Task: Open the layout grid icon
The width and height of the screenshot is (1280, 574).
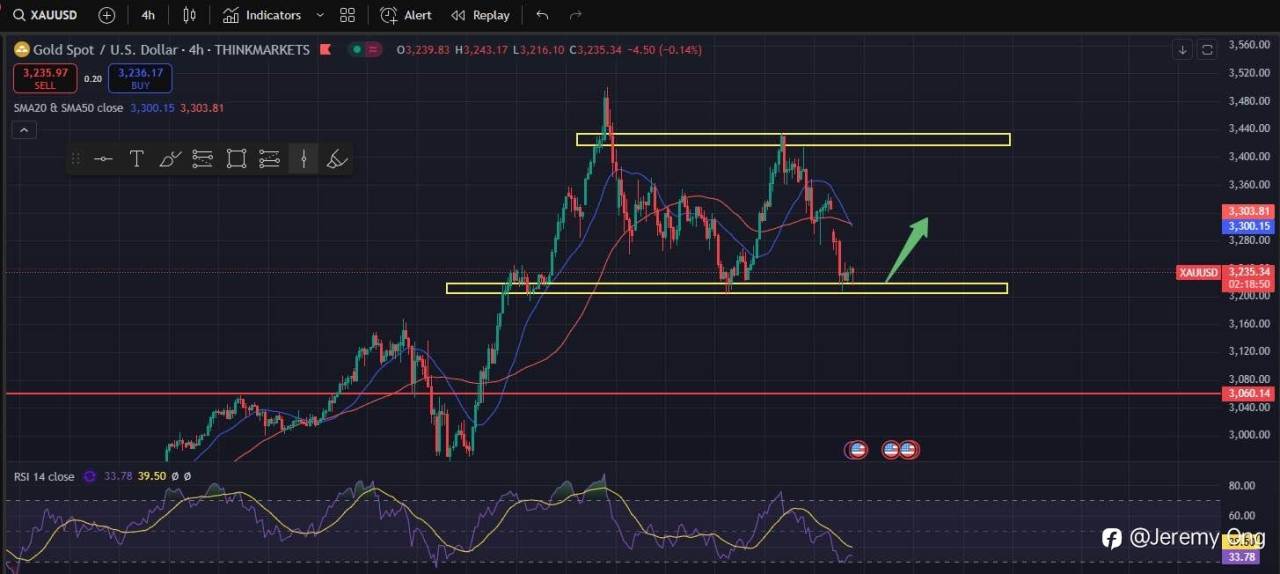Action: 347,15
